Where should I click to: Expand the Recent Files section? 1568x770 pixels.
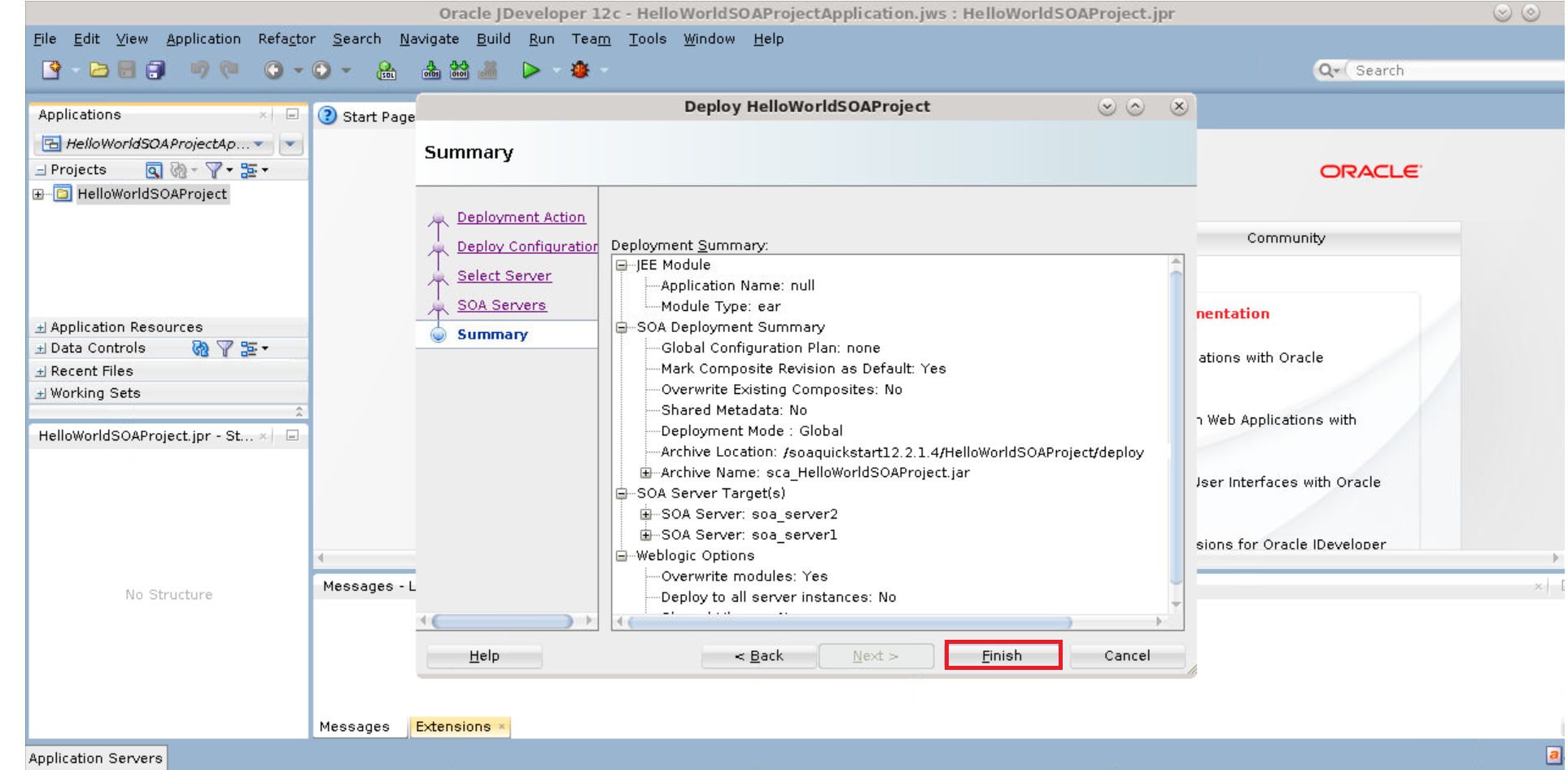tap(40, 371)
